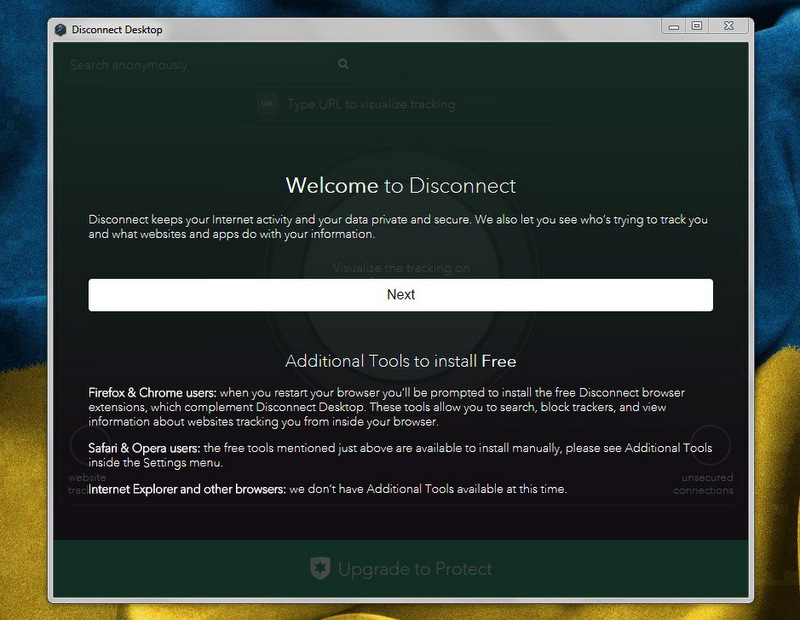Open Upgrade to Protect banner
800x620 pixels.
tap(401, 568)
